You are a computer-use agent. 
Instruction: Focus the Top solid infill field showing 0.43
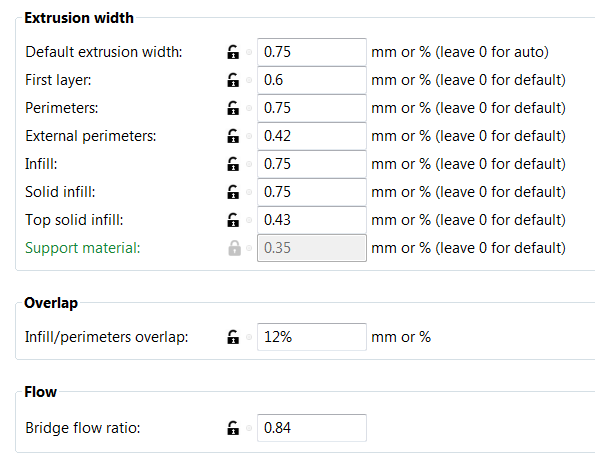[312, 220]
